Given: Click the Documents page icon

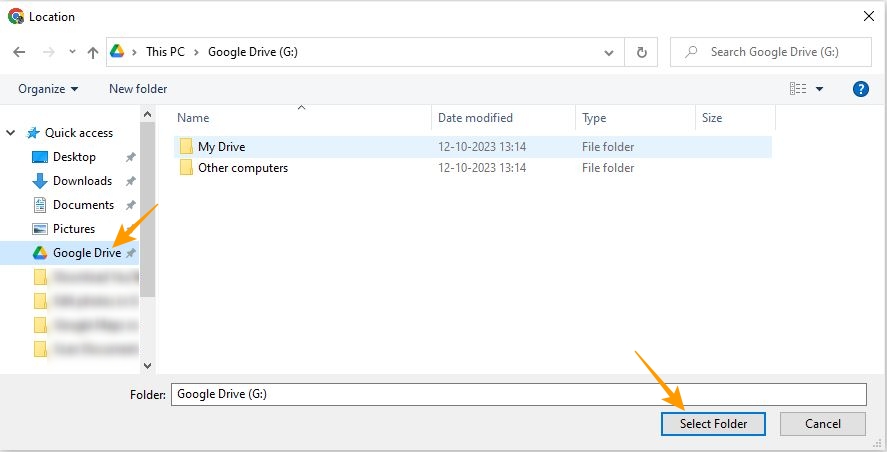Looking at the screenshot, I should pos(40,205).
